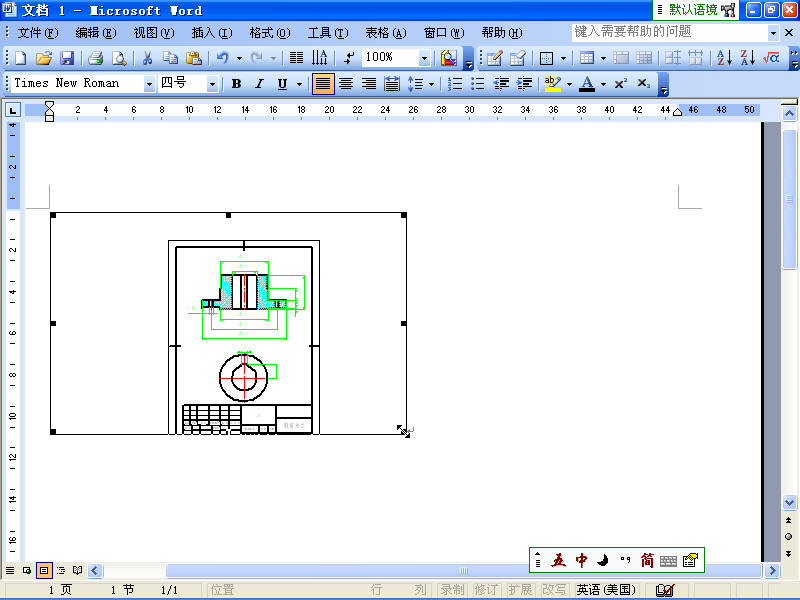Image resolution: width=800 pixels, height=600 pixels.
Task: Select right text alignment
Action: pos(369,84)
